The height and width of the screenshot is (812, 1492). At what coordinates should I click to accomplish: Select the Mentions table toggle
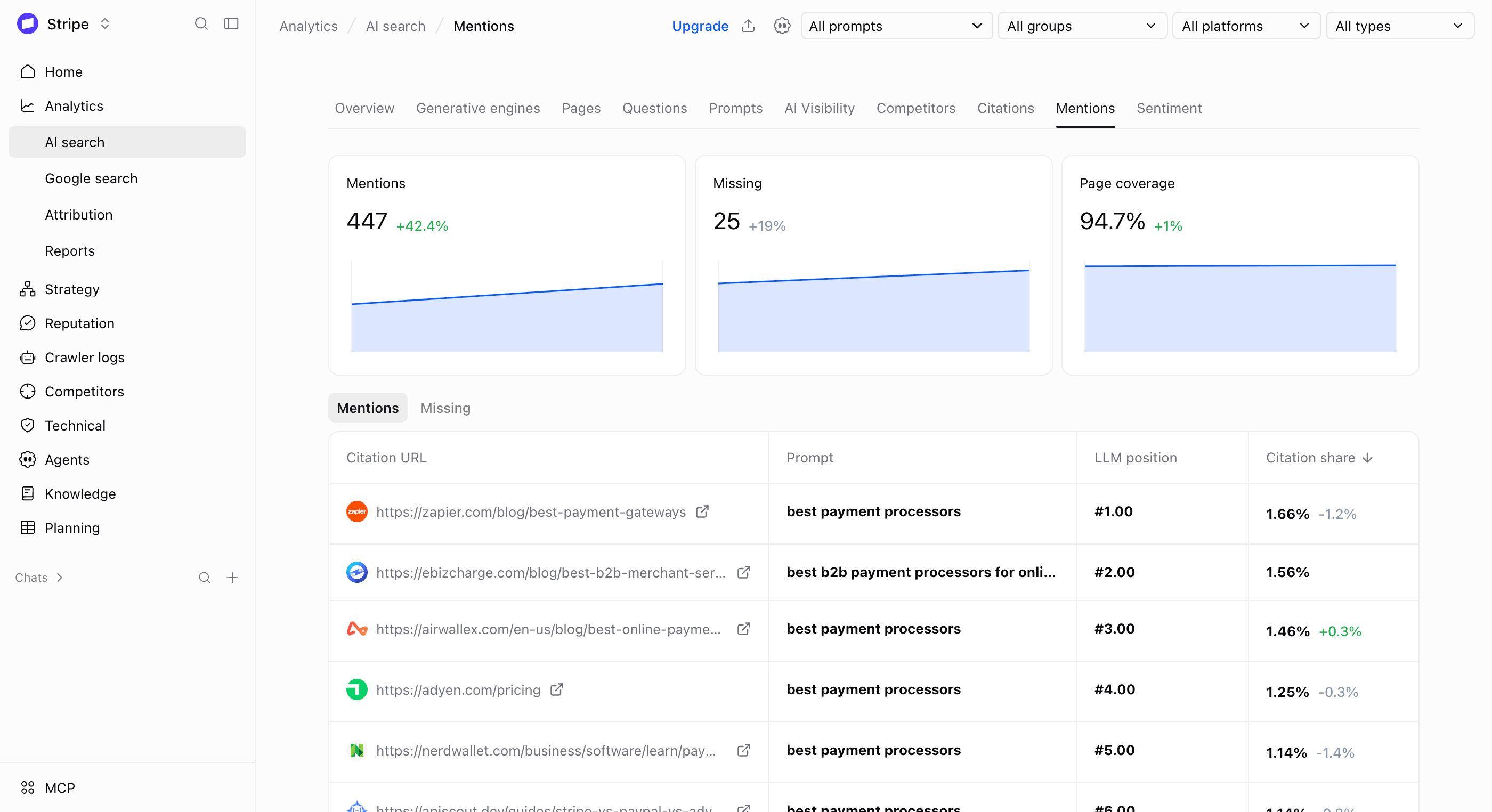pos(368,408)
